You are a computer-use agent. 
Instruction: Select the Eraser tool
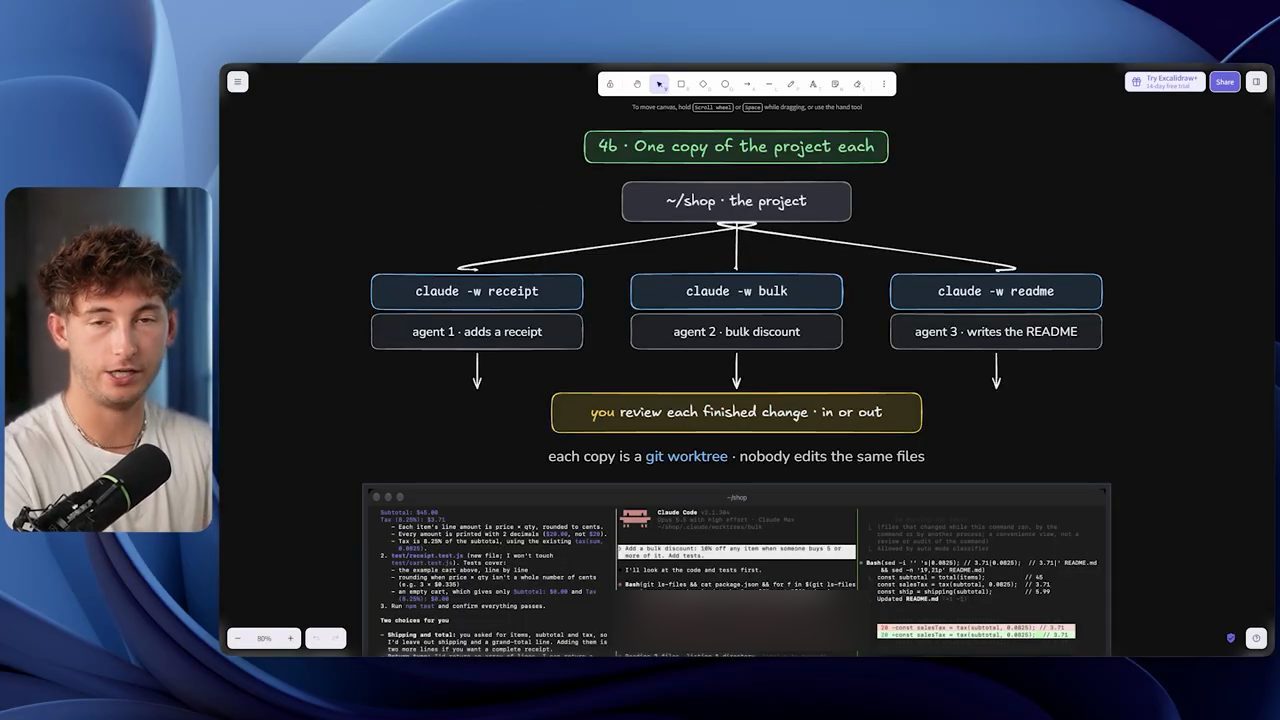click(857, 84)
